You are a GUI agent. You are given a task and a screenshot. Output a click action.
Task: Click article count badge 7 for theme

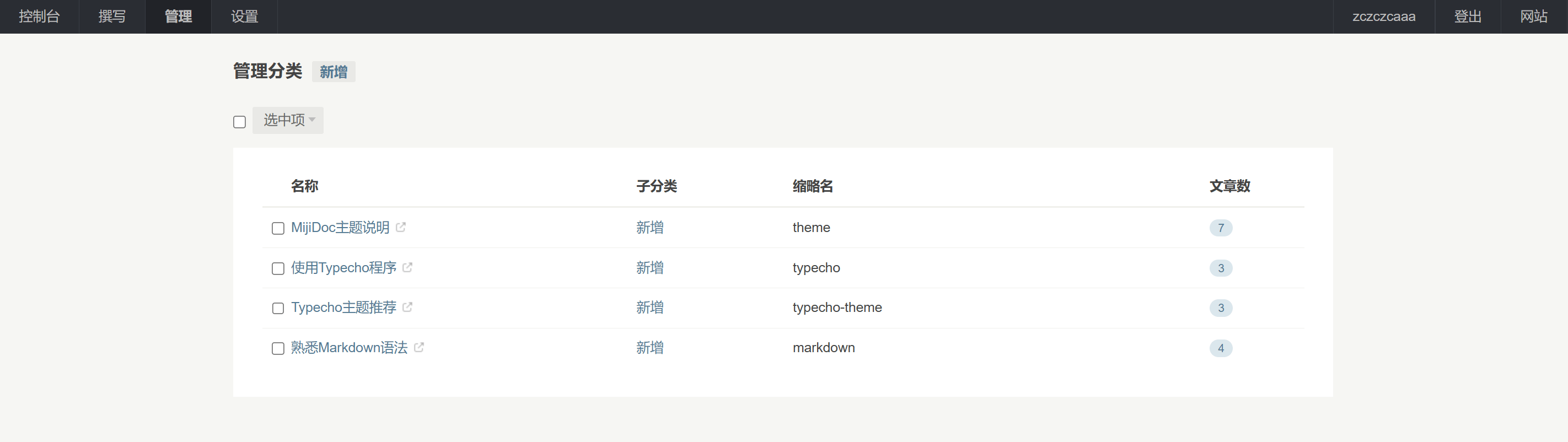point(1221,228)
